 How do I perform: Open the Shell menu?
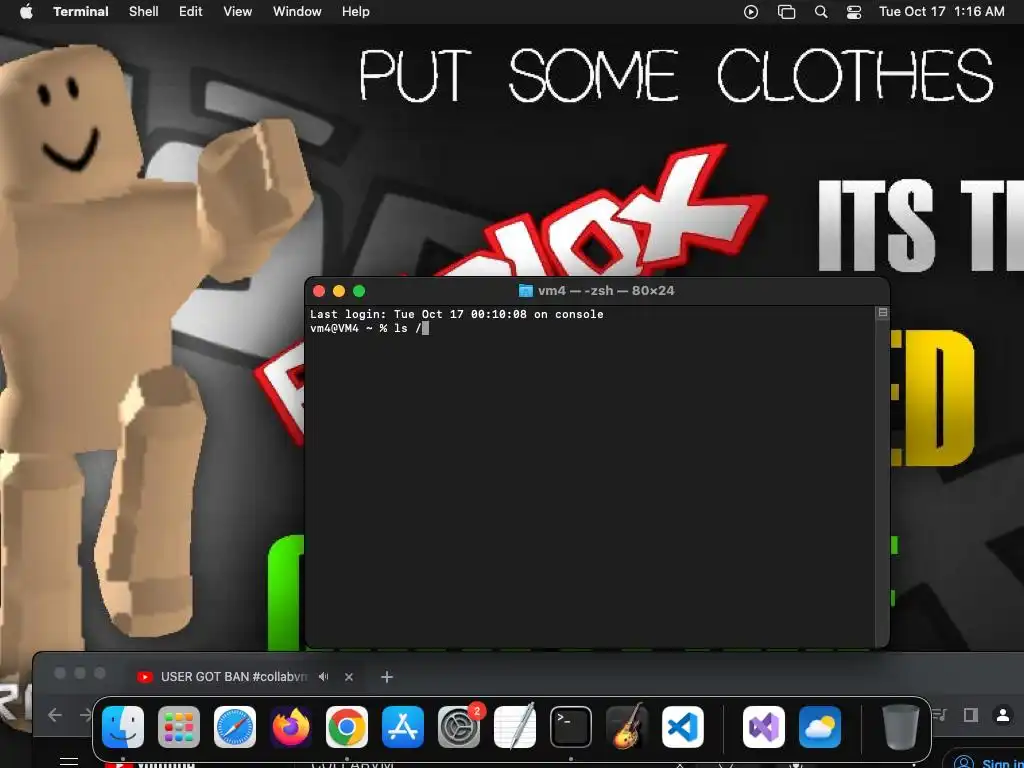[144, 12]
